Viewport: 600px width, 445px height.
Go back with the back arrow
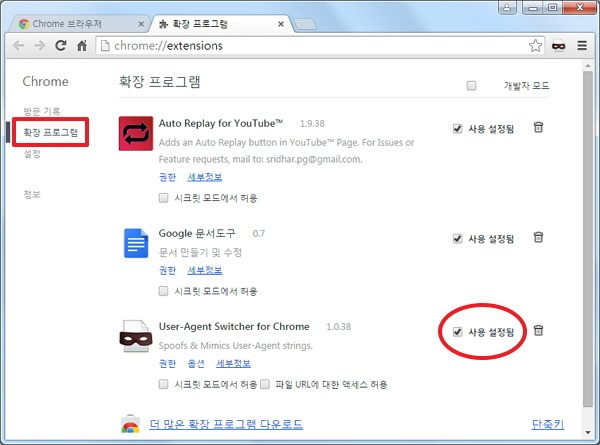coord(18,46)
